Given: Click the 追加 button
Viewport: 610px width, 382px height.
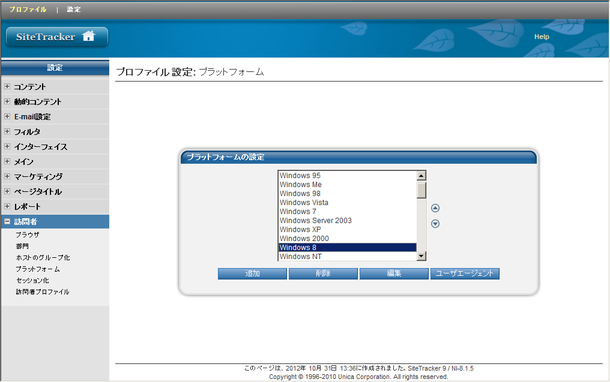Looking at the screenshot, I should (x=252, y=273).
